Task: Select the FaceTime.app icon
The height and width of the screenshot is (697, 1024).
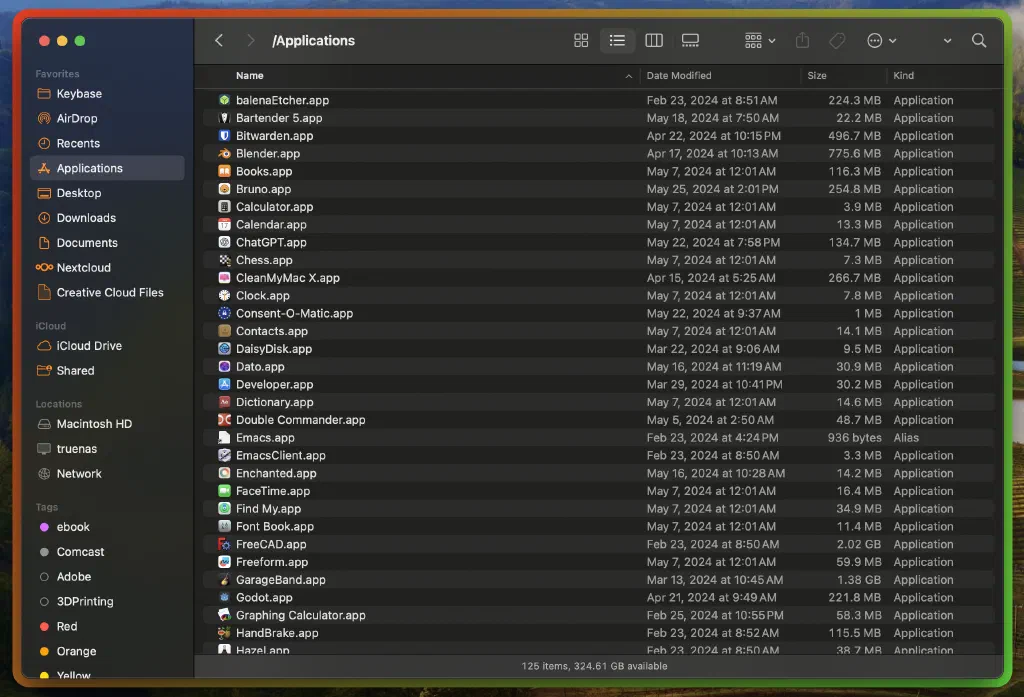Action: pyautogui.click(x=224, y=491)
